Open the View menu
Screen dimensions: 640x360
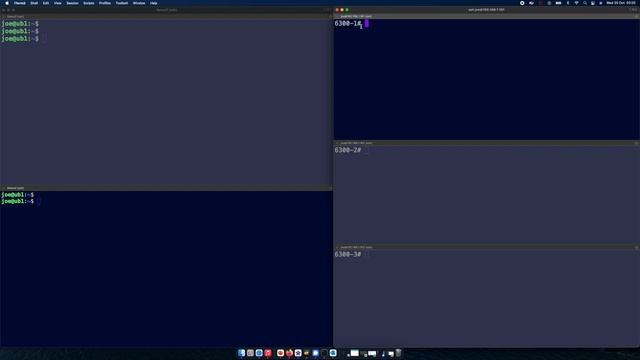click(x=58, y=3)
